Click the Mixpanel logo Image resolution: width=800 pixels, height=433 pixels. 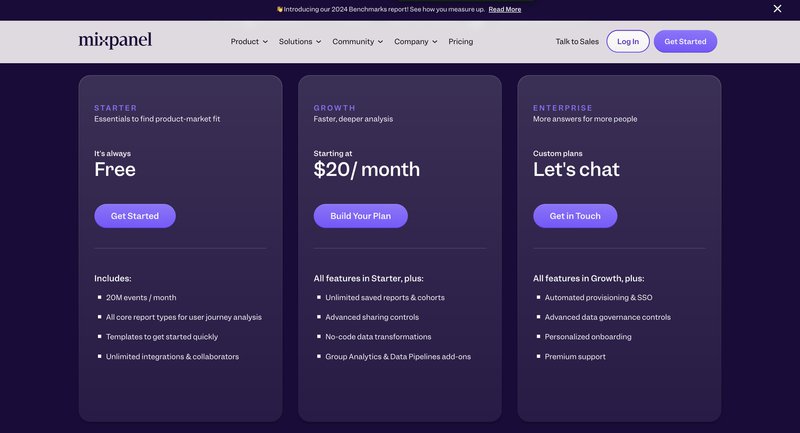(x=115, y=41)
